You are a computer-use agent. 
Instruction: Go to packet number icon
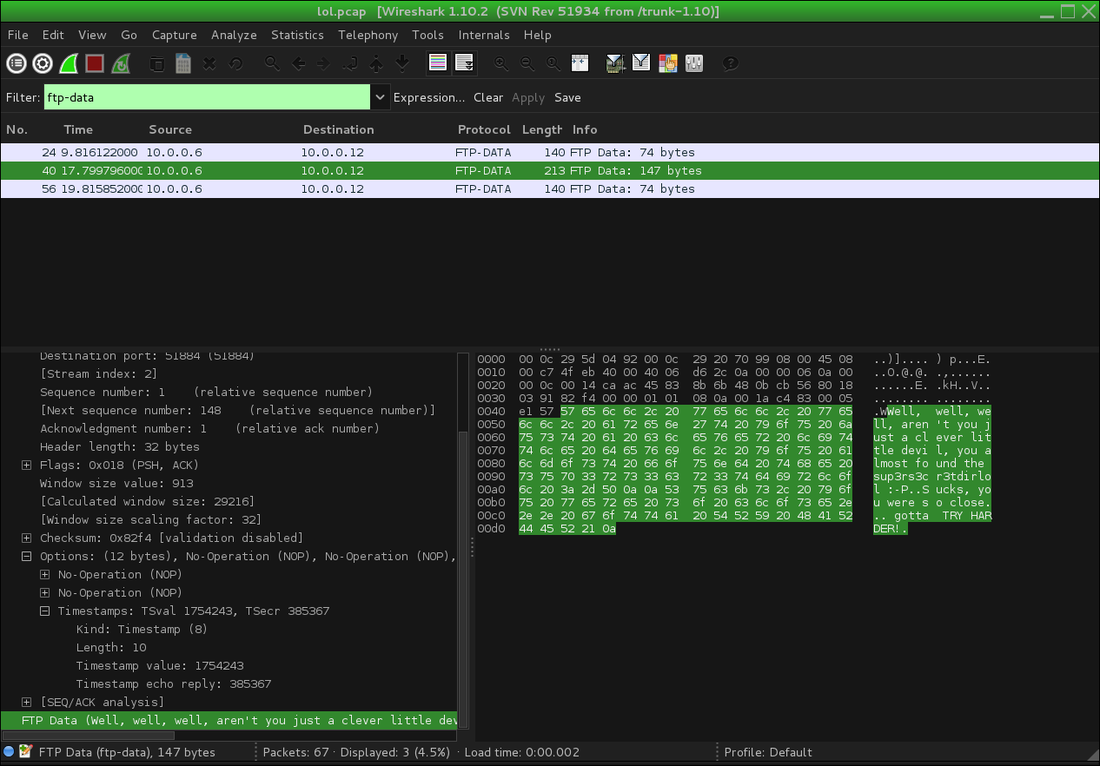pyautogui.click(x=349, y=64)
